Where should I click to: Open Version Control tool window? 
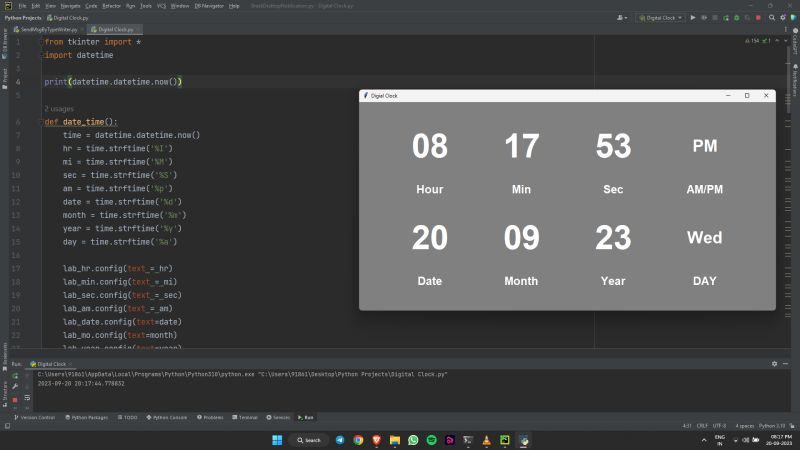[34, 417]
